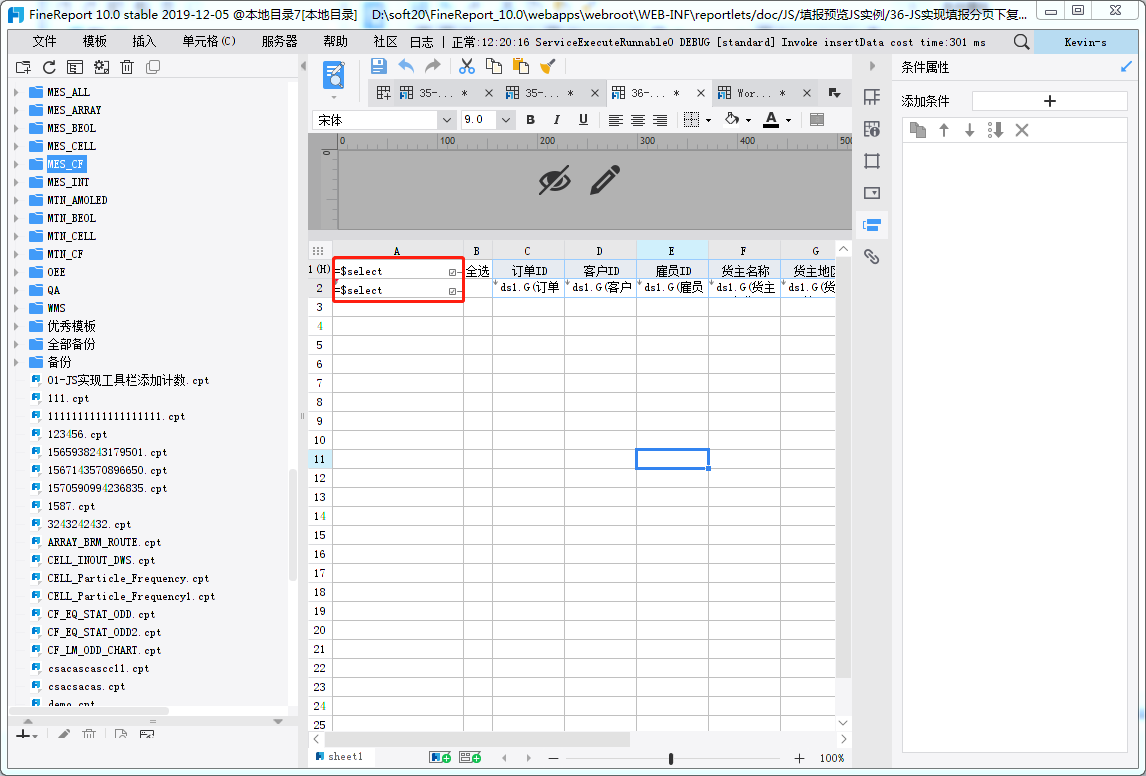The image size is (1146, 776).
Task: Click the zoom out minus button
Action: click(x=554, y=758)
